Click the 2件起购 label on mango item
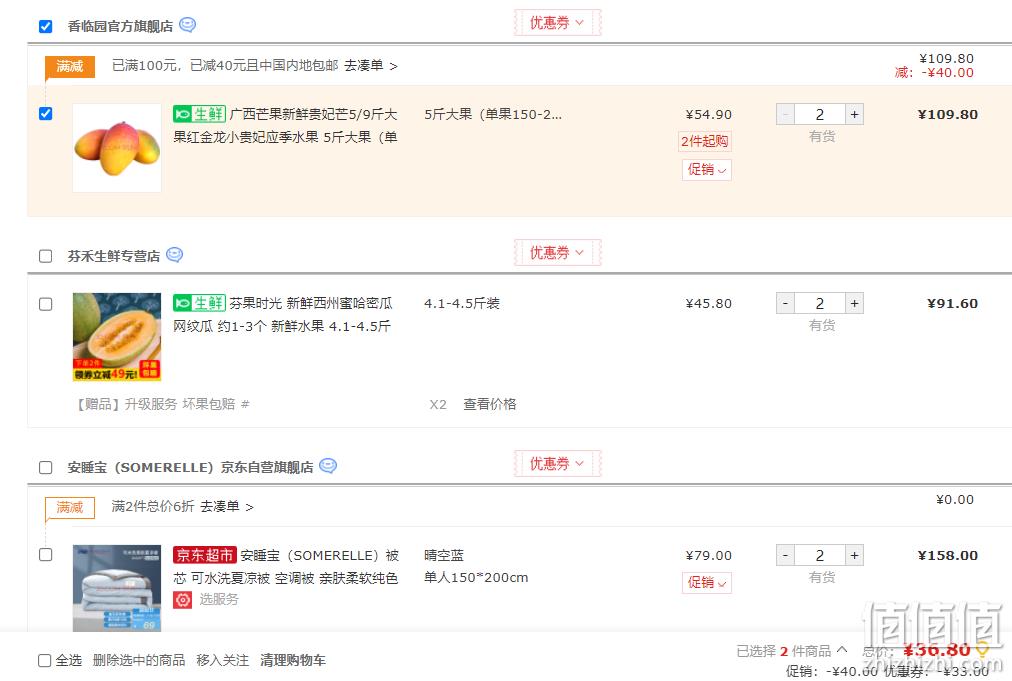 705,141
